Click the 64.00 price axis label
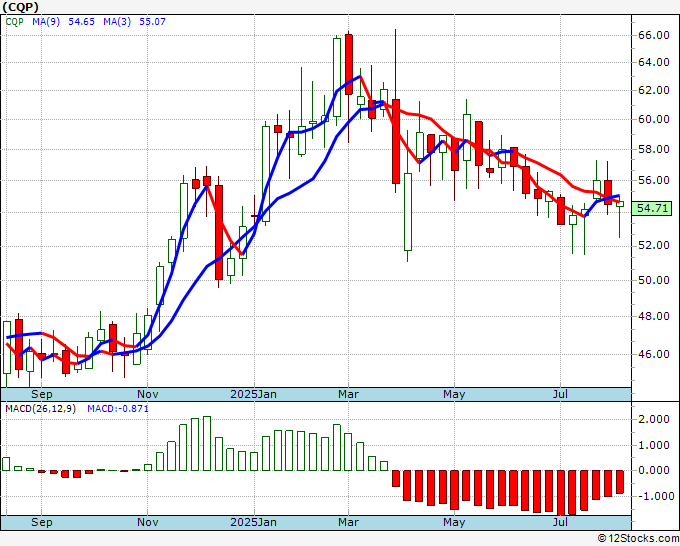680x546 pixels. point(654,62)
